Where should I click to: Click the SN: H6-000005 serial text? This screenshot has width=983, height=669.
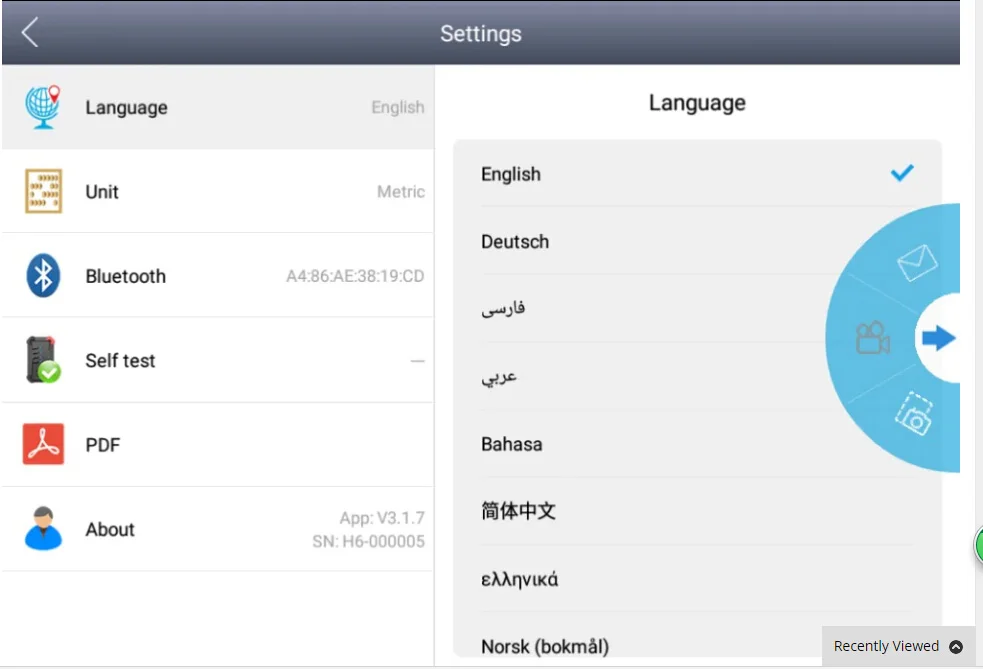(369, 541)
